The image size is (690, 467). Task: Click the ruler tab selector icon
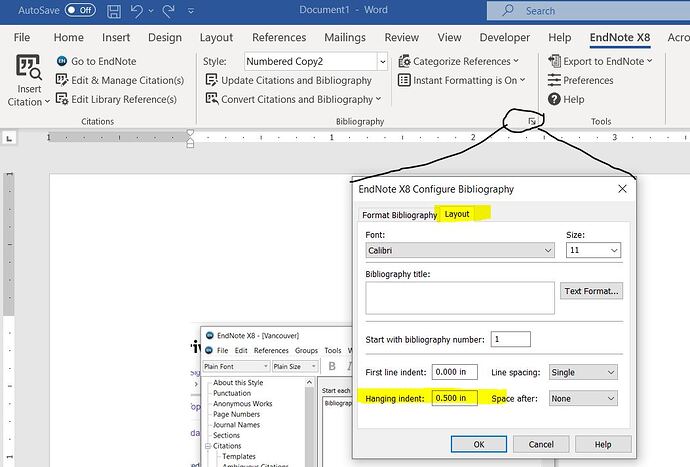[x=9, y=139]
